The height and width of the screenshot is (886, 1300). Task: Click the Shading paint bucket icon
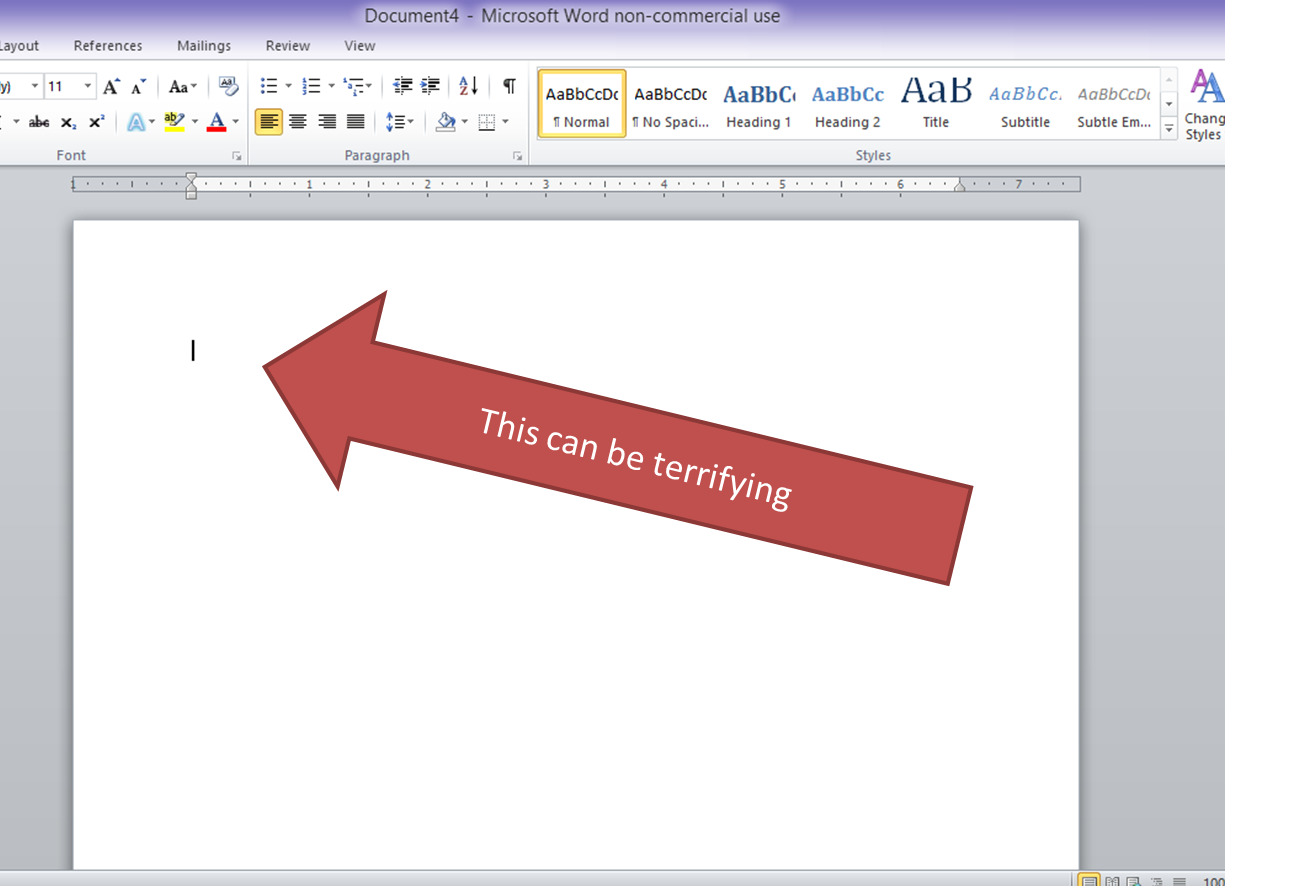pyautogui.click(x=446, y=122)
